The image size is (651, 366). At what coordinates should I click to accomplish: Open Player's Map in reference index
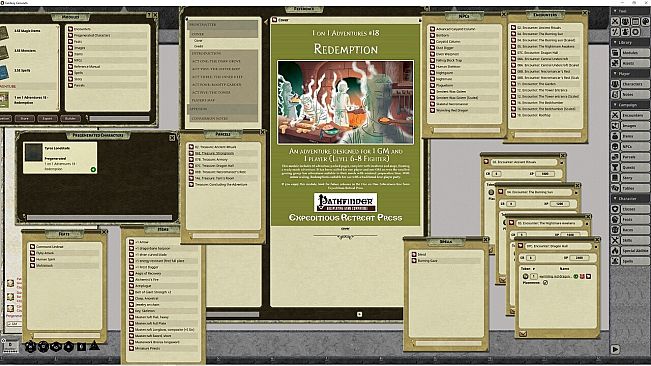[223, 100]
